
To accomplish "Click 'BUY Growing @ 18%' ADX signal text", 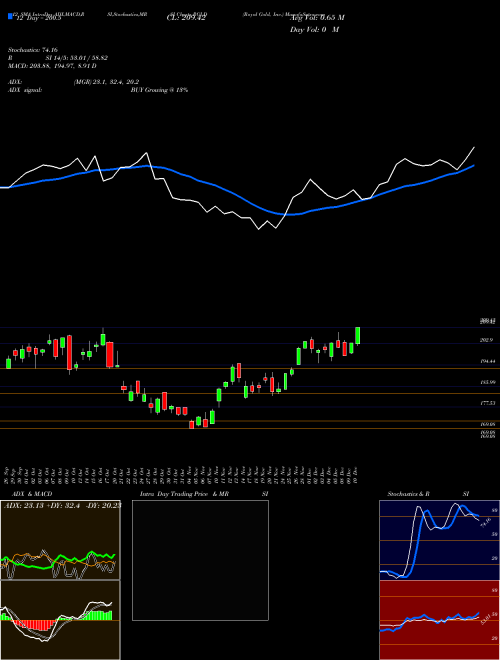I will coord(159,90).
